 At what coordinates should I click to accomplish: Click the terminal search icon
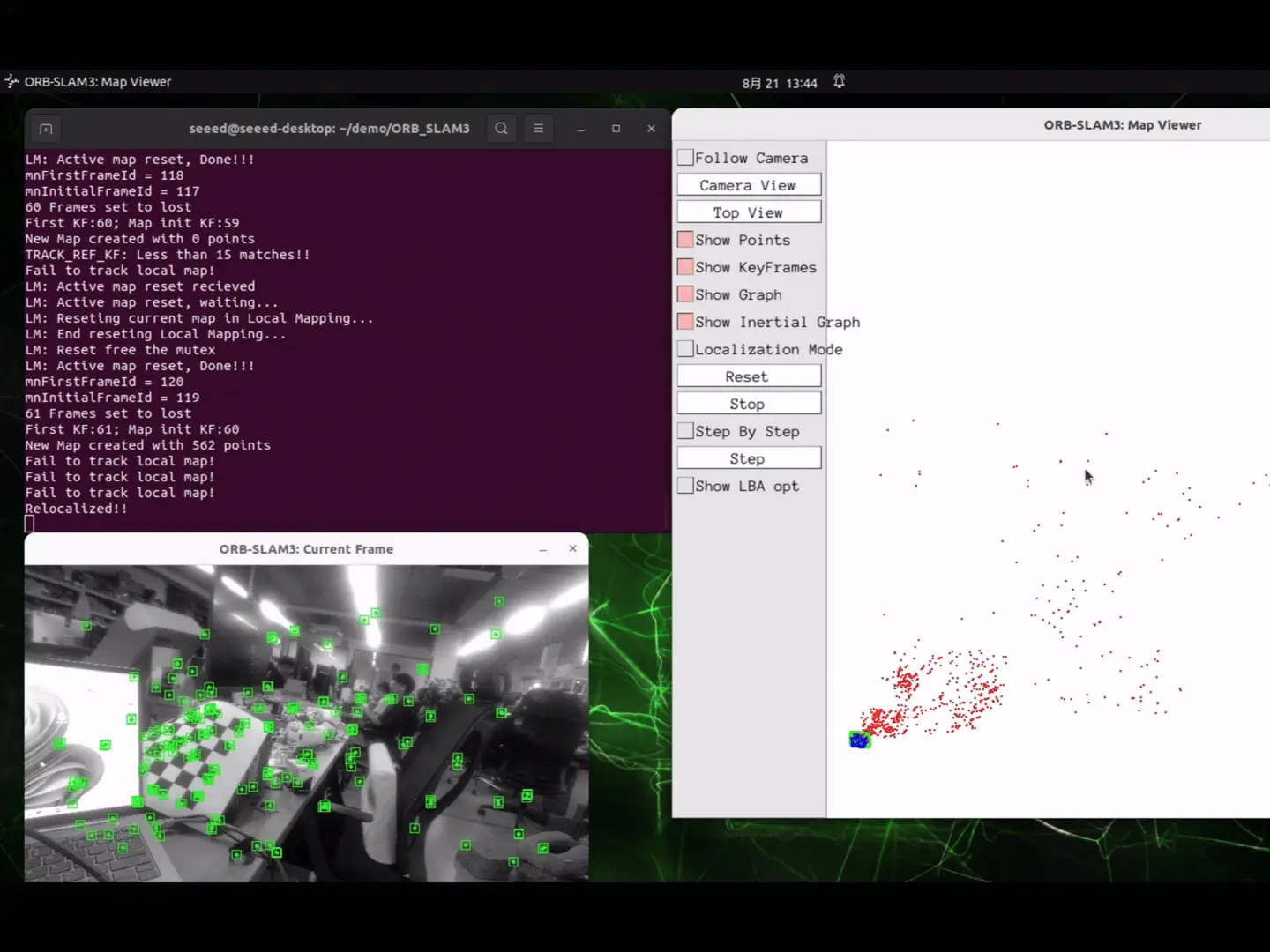(x=501, y=129)
